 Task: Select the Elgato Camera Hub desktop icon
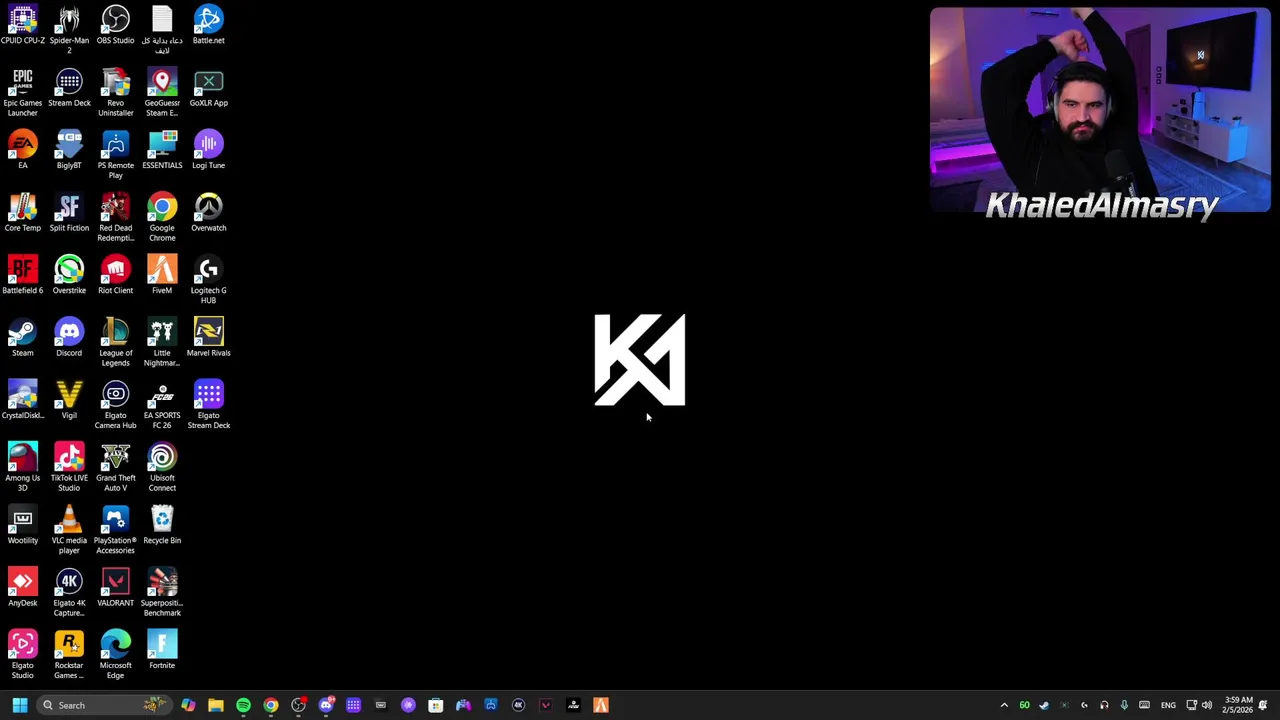[x=115, y=405]
